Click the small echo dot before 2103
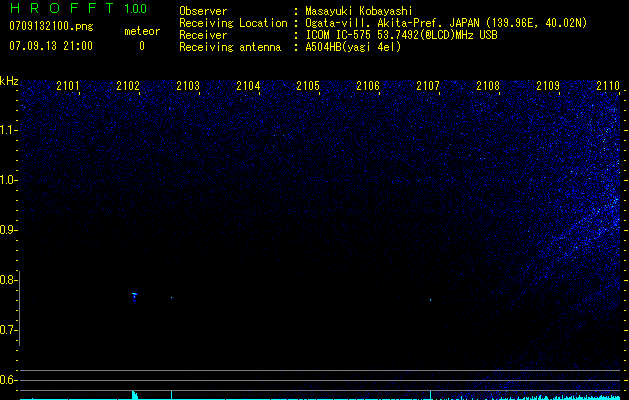This screenshot has width=629, height=400. point(171,298)
